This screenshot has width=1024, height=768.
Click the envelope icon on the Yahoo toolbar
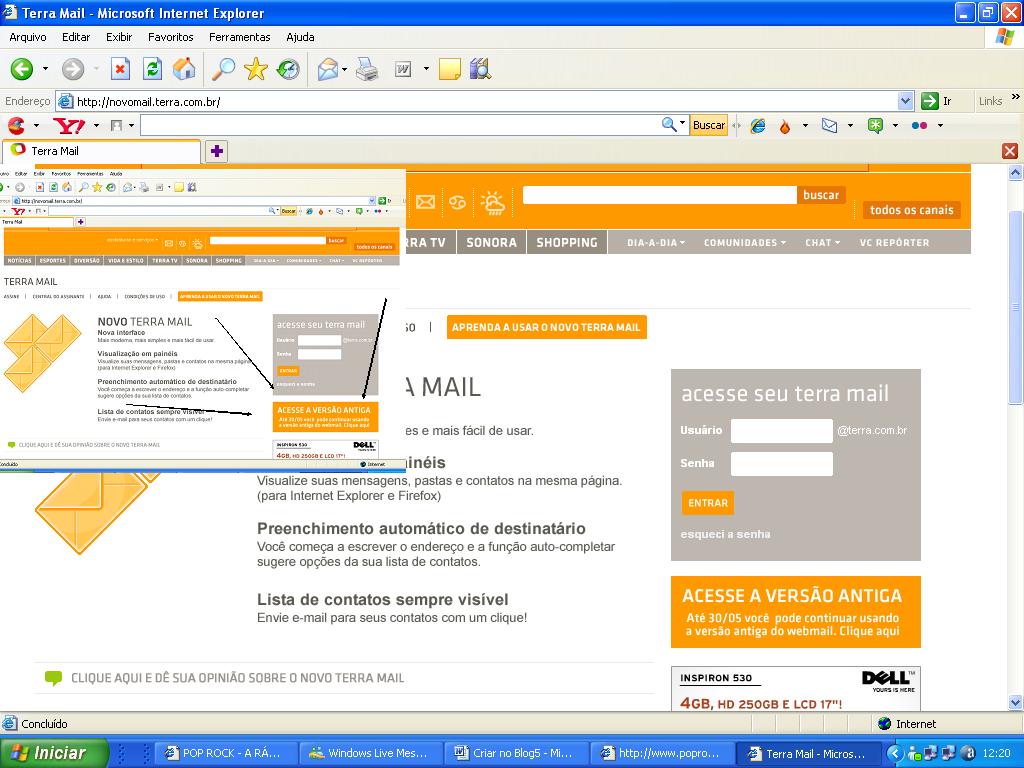(829, 125)
